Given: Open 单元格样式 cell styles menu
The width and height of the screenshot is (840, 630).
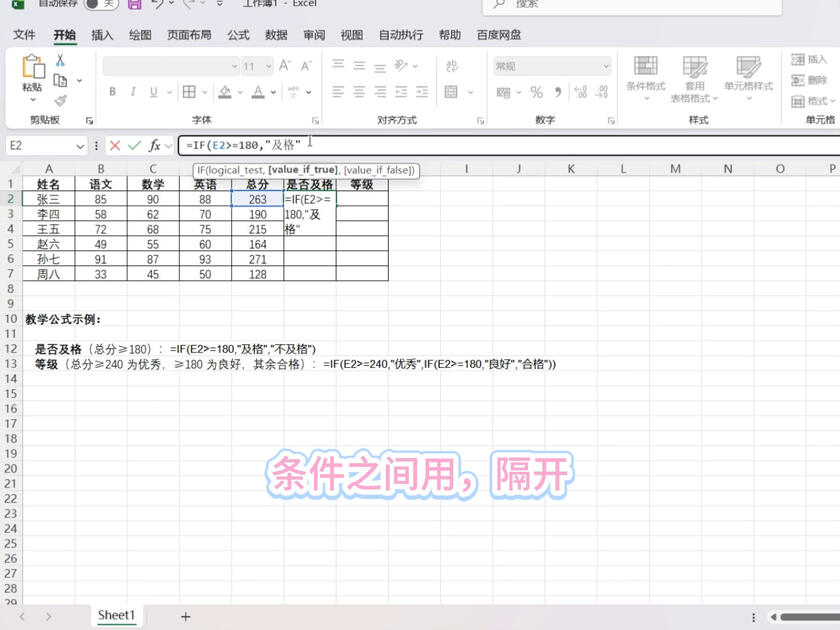Looking at the screenshot, I should (748, 78).
